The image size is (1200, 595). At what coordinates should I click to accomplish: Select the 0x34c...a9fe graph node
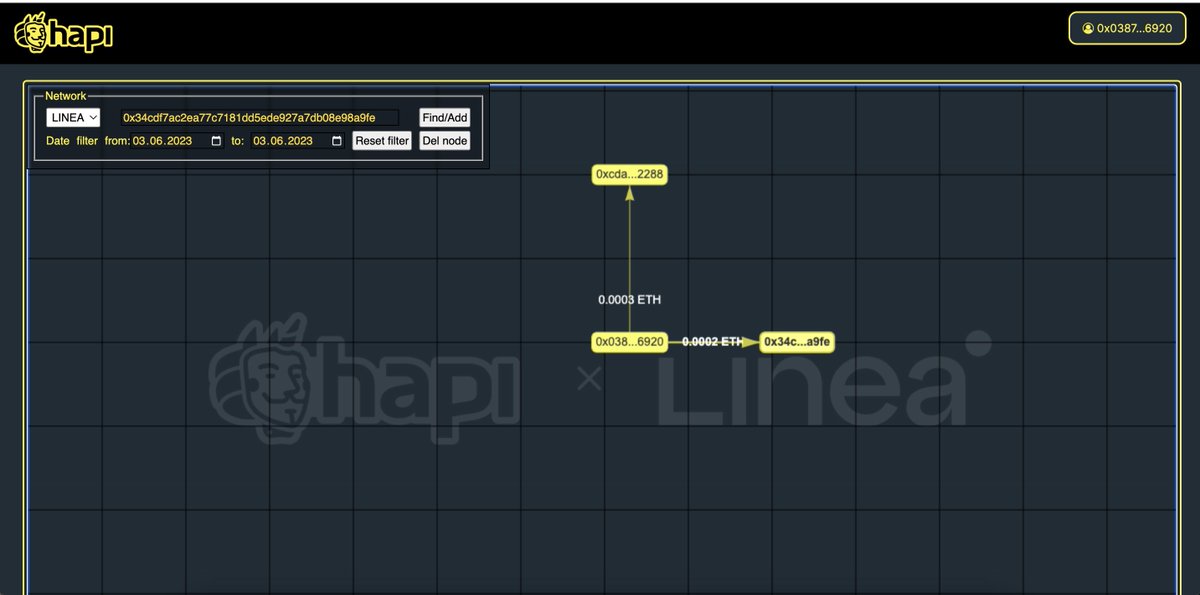pyautogui.click(x=797, y=342)
